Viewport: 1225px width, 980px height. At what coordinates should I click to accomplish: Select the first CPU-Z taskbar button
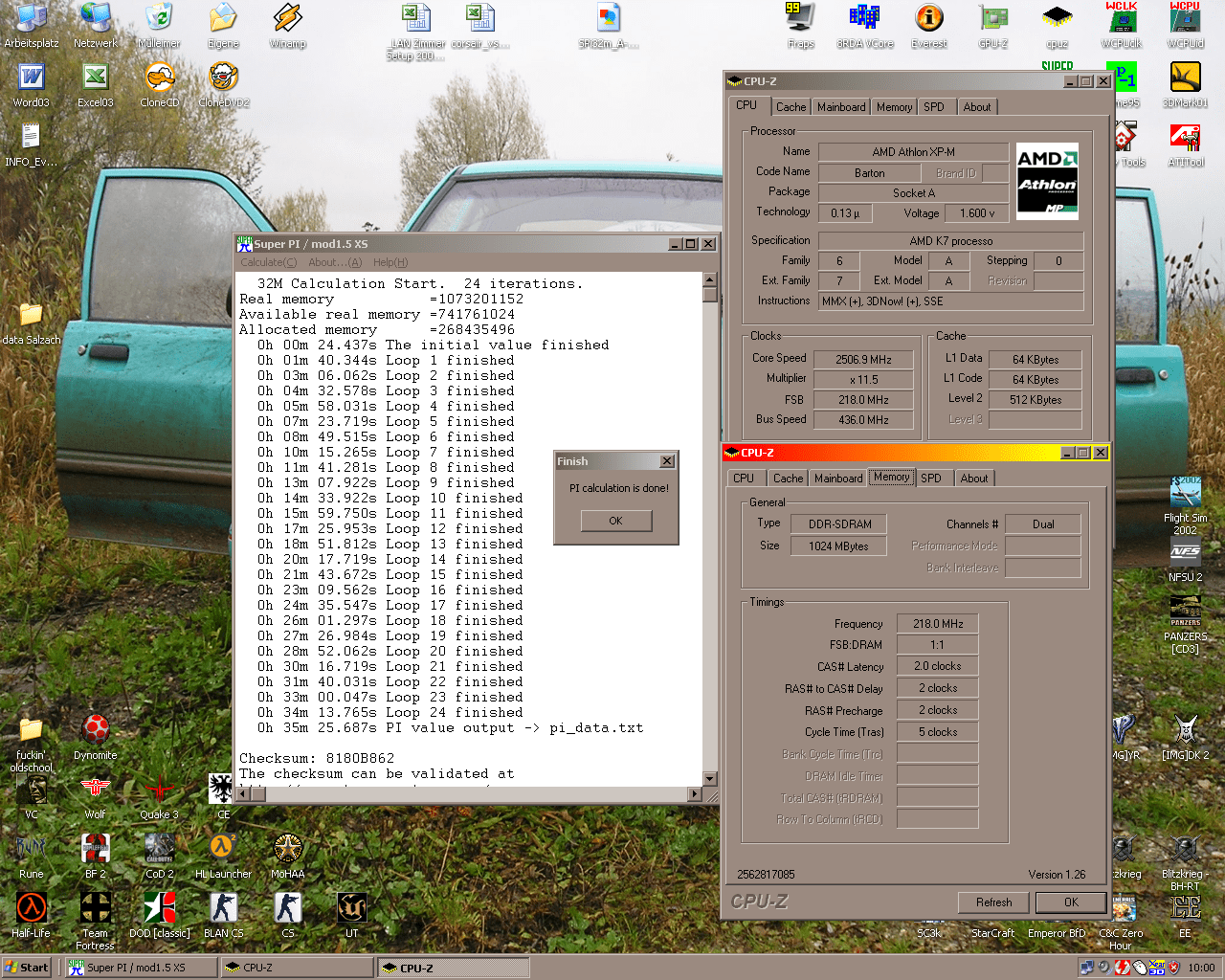coord(297,968)
